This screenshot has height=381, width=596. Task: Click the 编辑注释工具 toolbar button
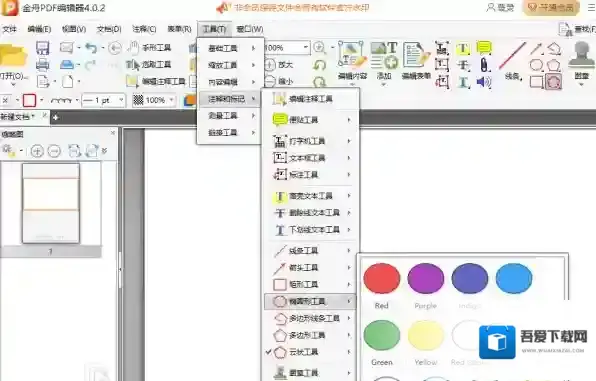[157, 81]
